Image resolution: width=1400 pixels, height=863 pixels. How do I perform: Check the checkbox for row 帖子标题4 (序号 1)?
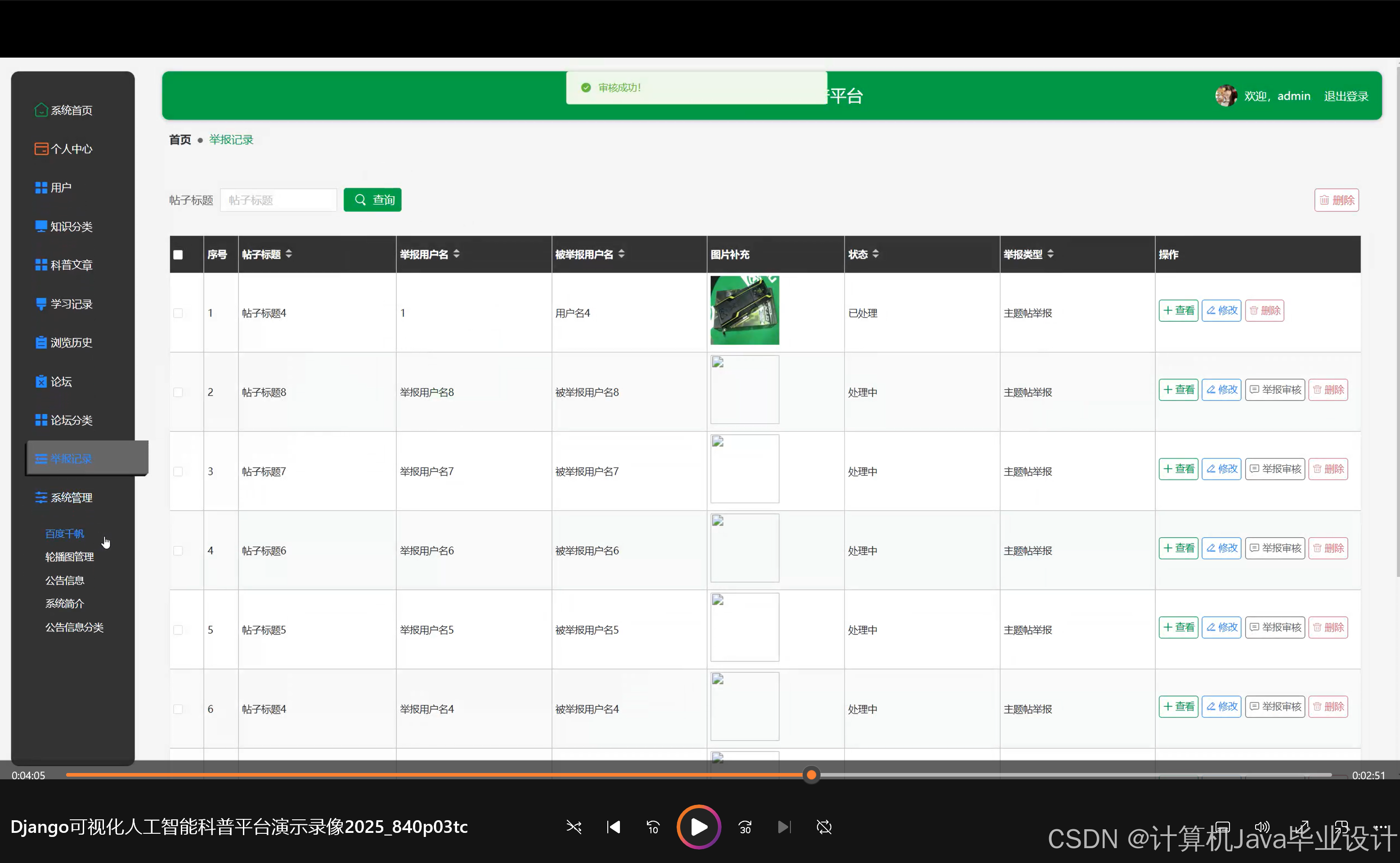(x=178, y=313)
